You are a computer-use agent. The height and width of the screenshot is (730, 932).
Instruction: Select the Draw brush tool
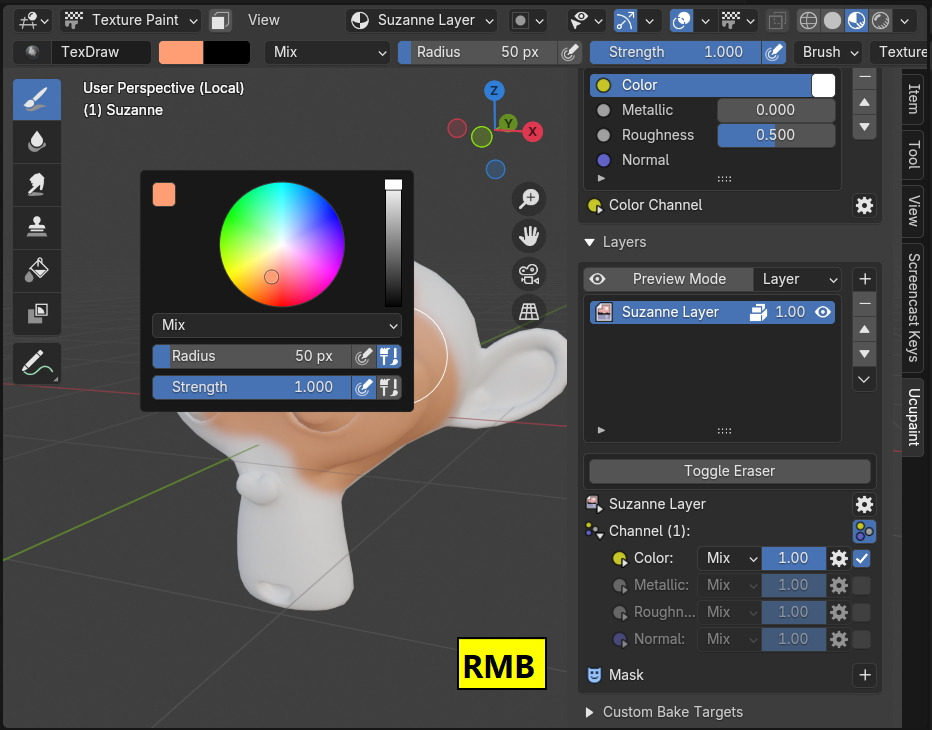[37, 99]
